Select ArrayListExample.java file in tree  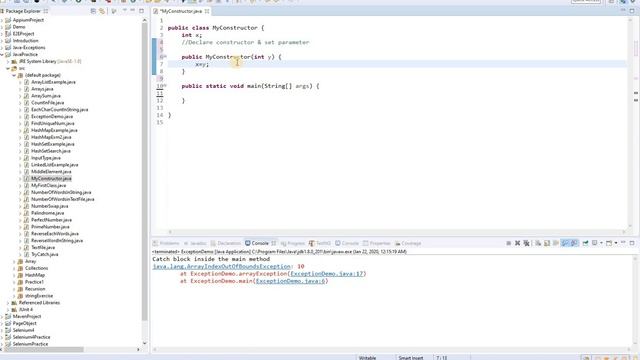pos(53,82)
